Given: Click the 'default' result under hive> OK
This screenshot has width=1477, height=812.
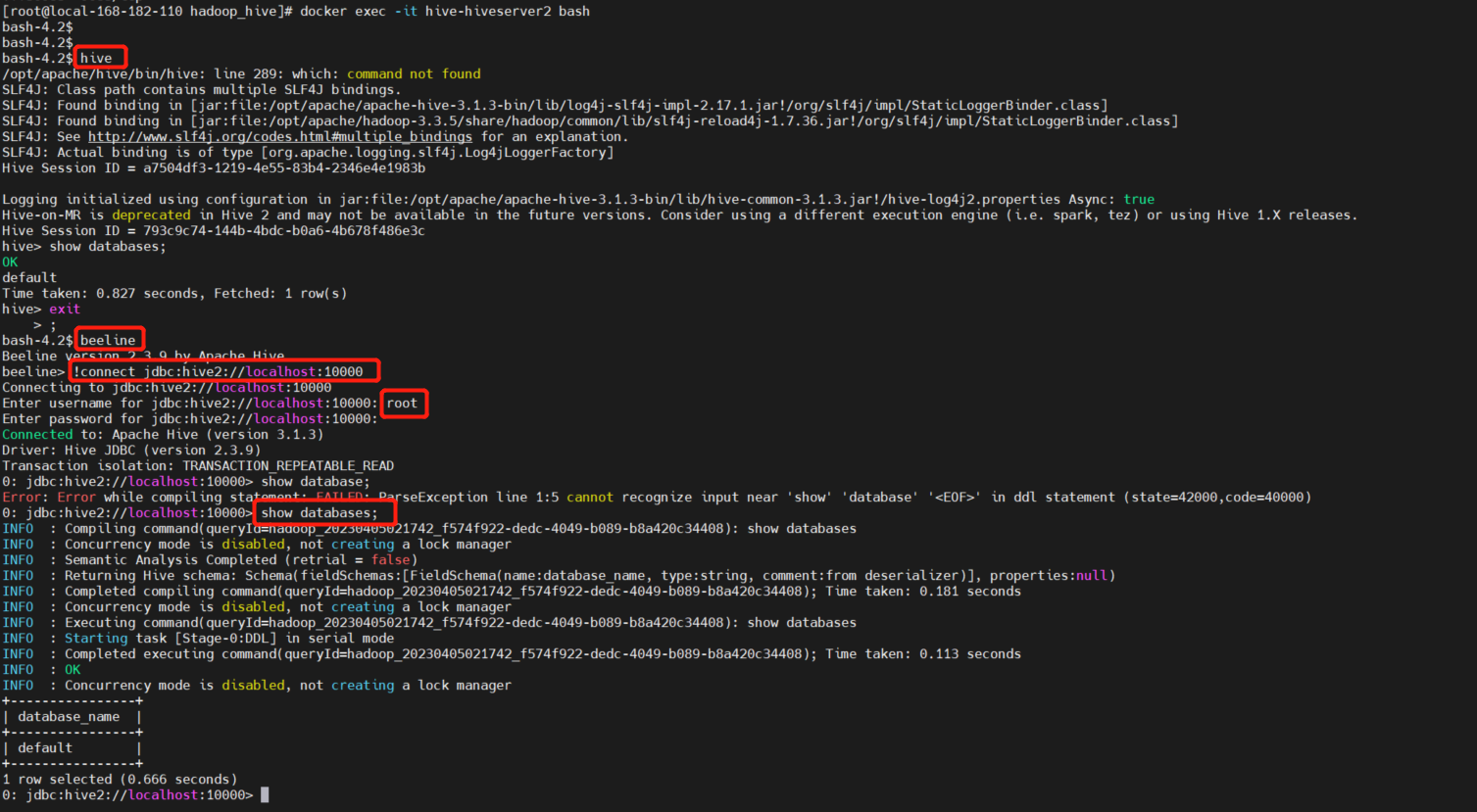Looking at the screenshot, I should (x=29, y=278).
